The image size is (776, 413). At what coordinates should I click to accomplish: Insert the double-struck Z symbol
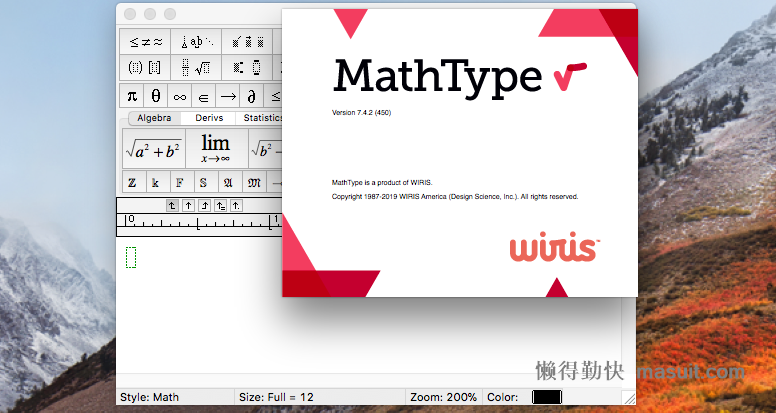(132, 183)
